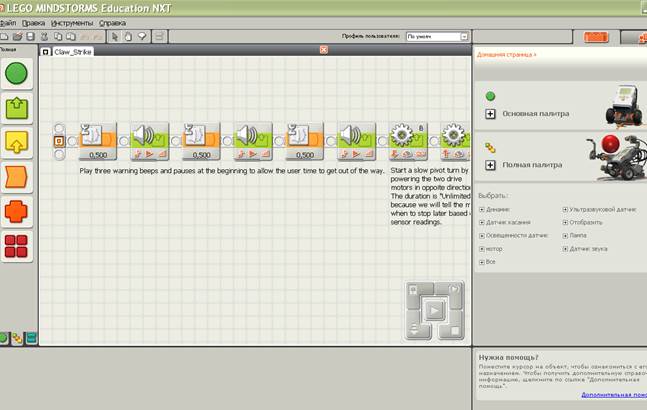Click the orange LEGO brick icon top right
This screenshot has width=647, height=410.
(596, 38)
